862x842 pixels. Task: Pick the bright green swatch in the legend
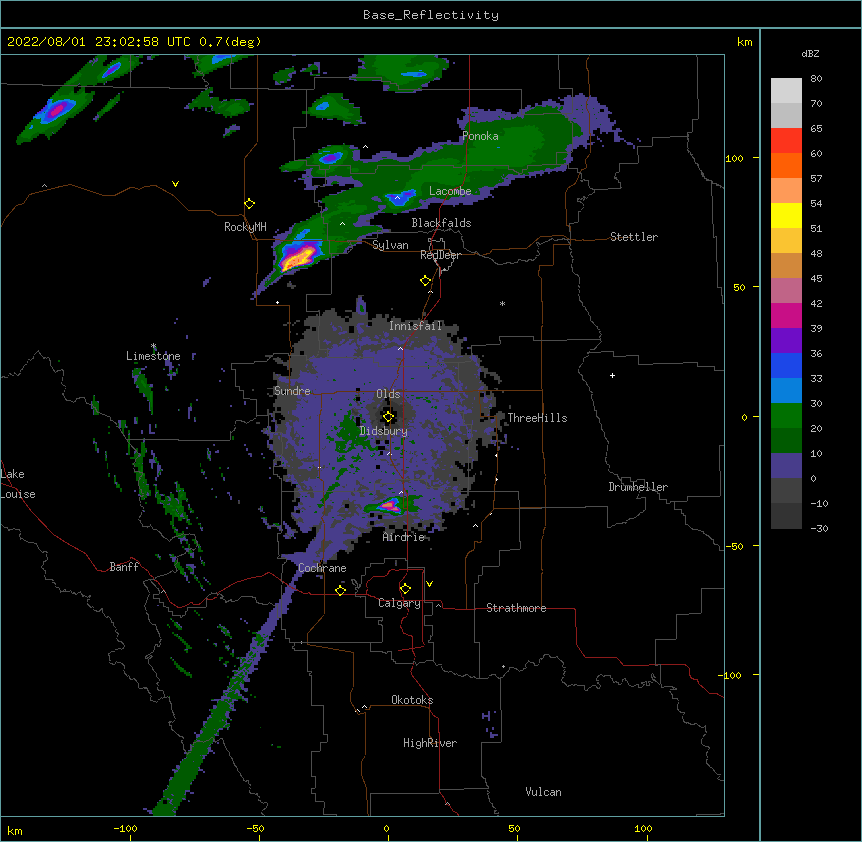click(786, 416)
